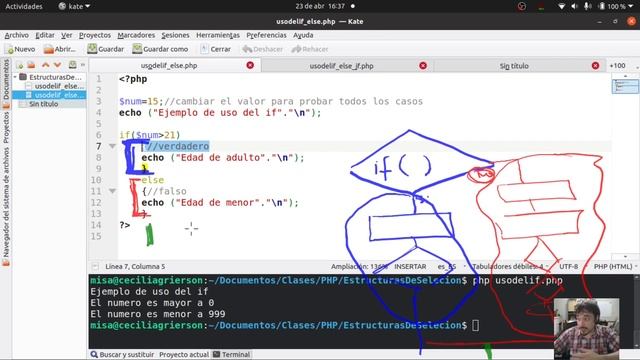
Task: Go to previous document with up arrow icon
Action: [45, 65]
